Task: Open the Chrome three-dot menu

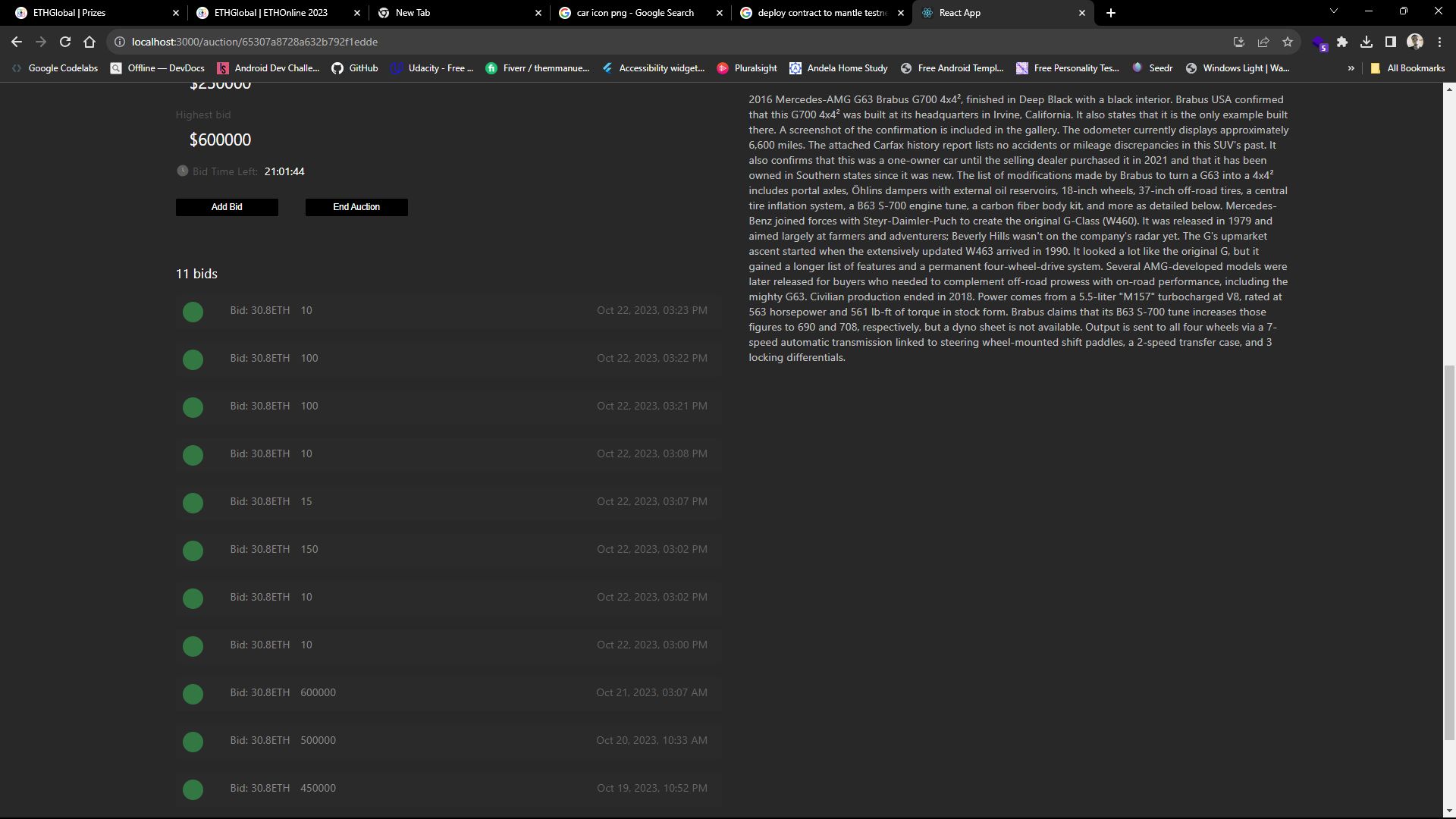Action: (x=1439, y=42)
